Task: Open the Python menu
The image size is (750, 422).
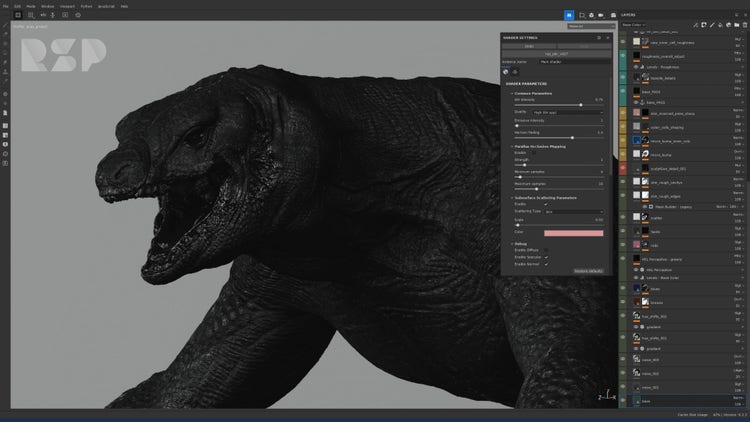Action: coord(88,5)
